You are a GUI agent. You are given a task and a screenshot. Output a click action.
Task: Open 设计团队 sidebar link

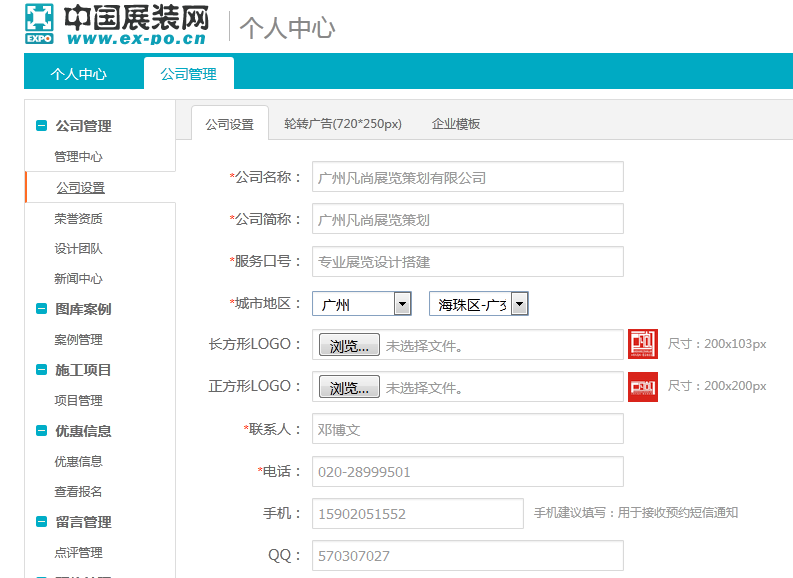[x=78, y=248]
